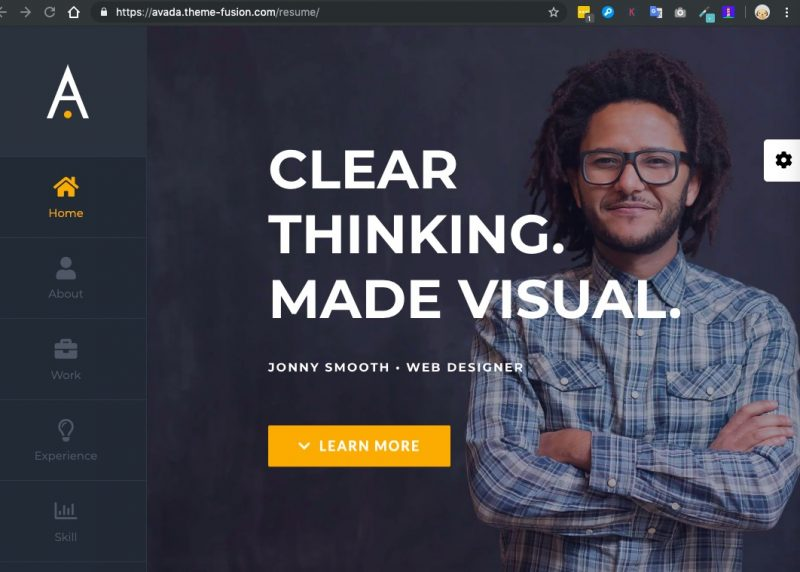This screenshot has height=572, width=800.
Task: Reload the page
Action: tap(49, 12)
